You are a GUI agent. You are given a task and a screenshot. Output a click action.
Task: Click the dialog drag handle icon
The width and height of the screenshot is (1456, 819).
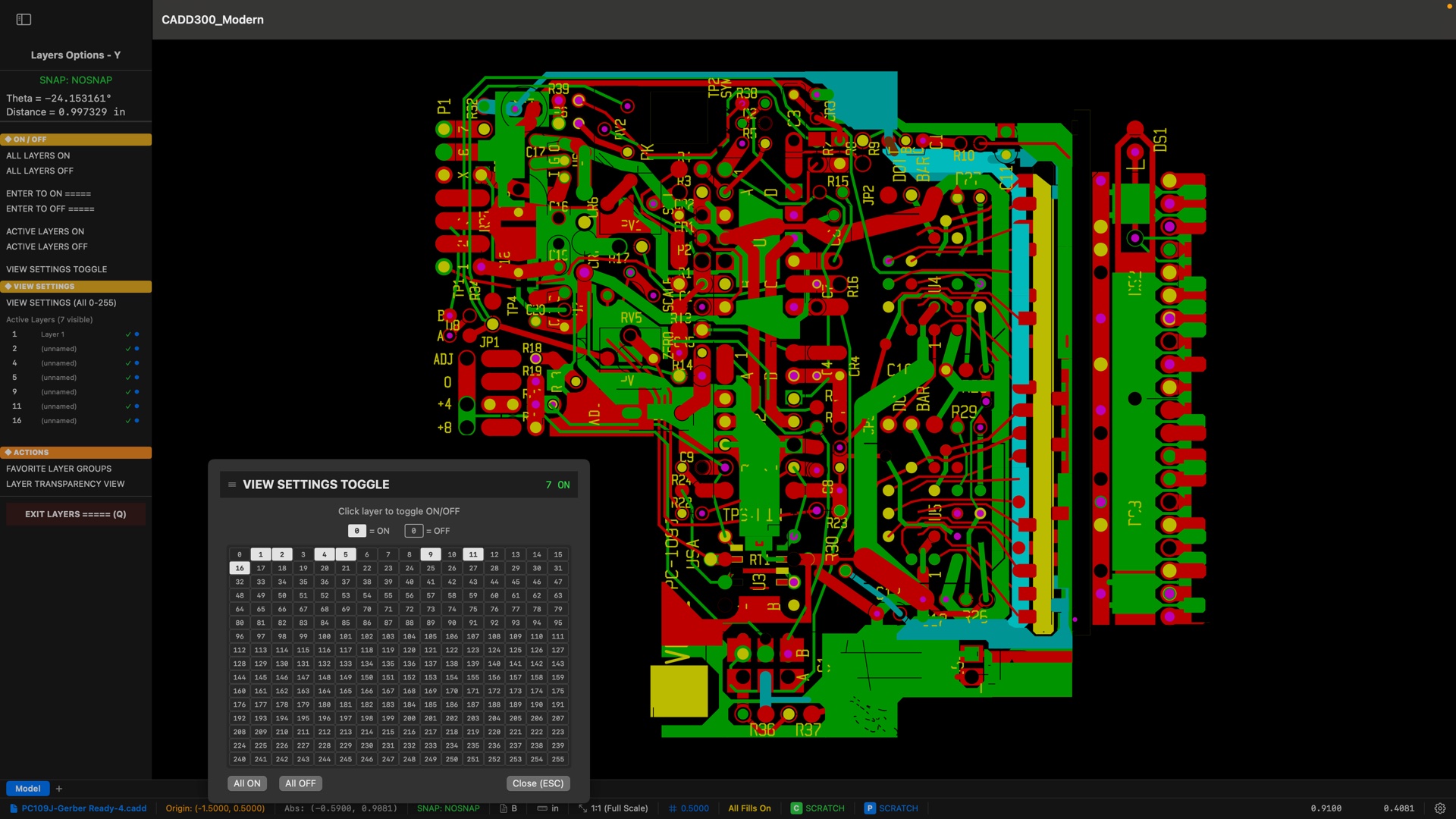[232, 485]
